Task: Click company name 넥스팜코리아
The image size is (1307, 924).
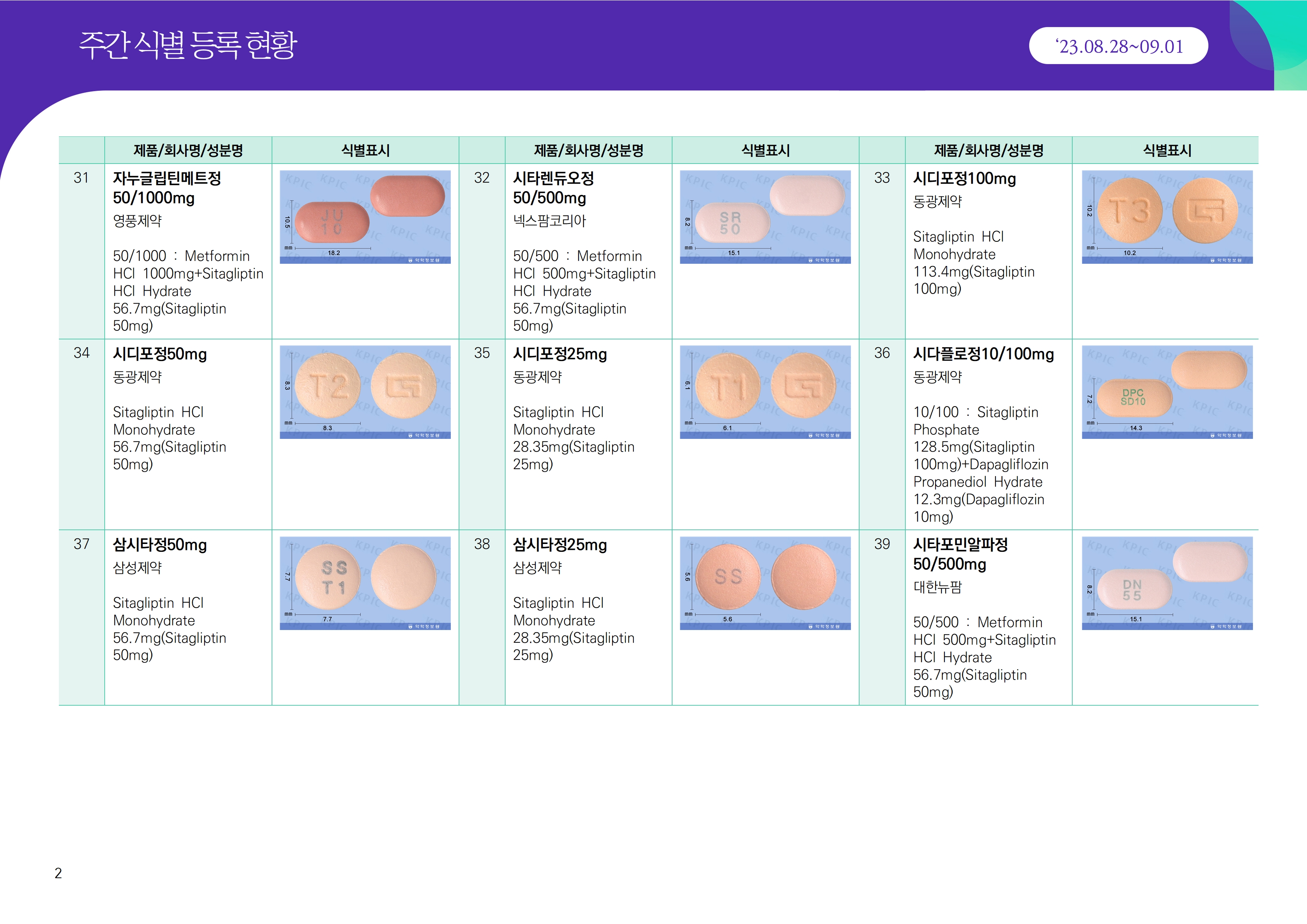Action: (x=549, y=221)
